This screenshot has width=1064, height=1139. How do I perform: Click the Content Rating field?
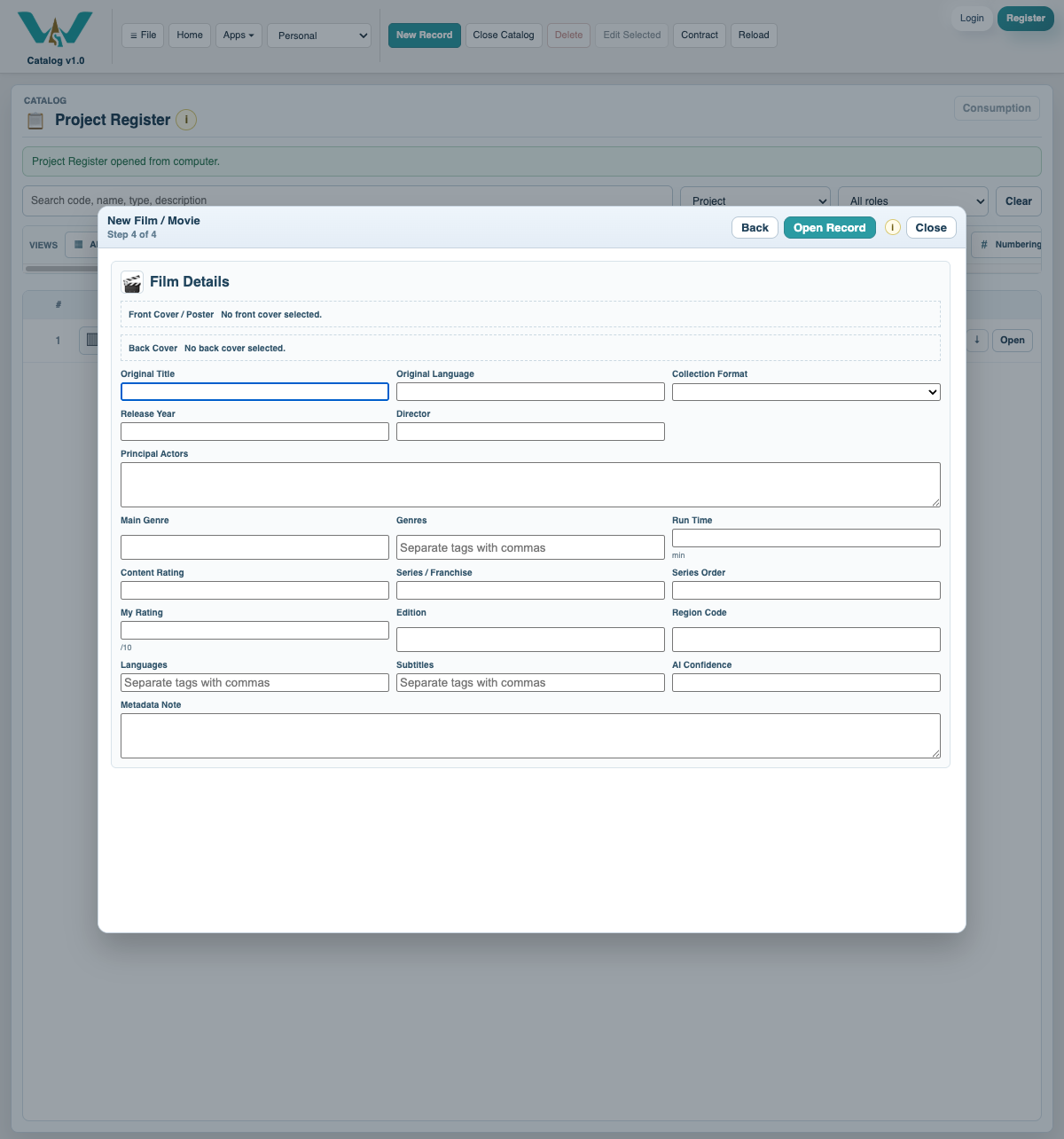(x=254, y=591)
